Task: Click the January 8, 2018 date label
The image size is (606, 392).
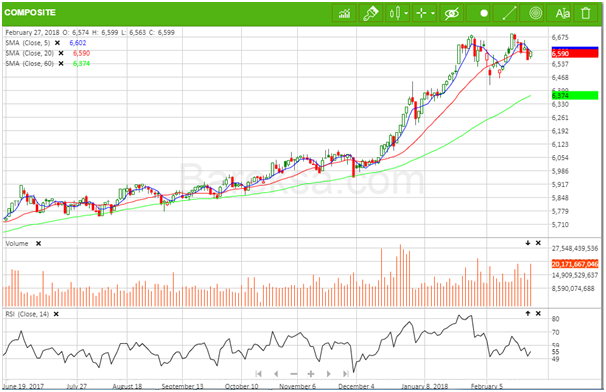Action: (424, 386)
